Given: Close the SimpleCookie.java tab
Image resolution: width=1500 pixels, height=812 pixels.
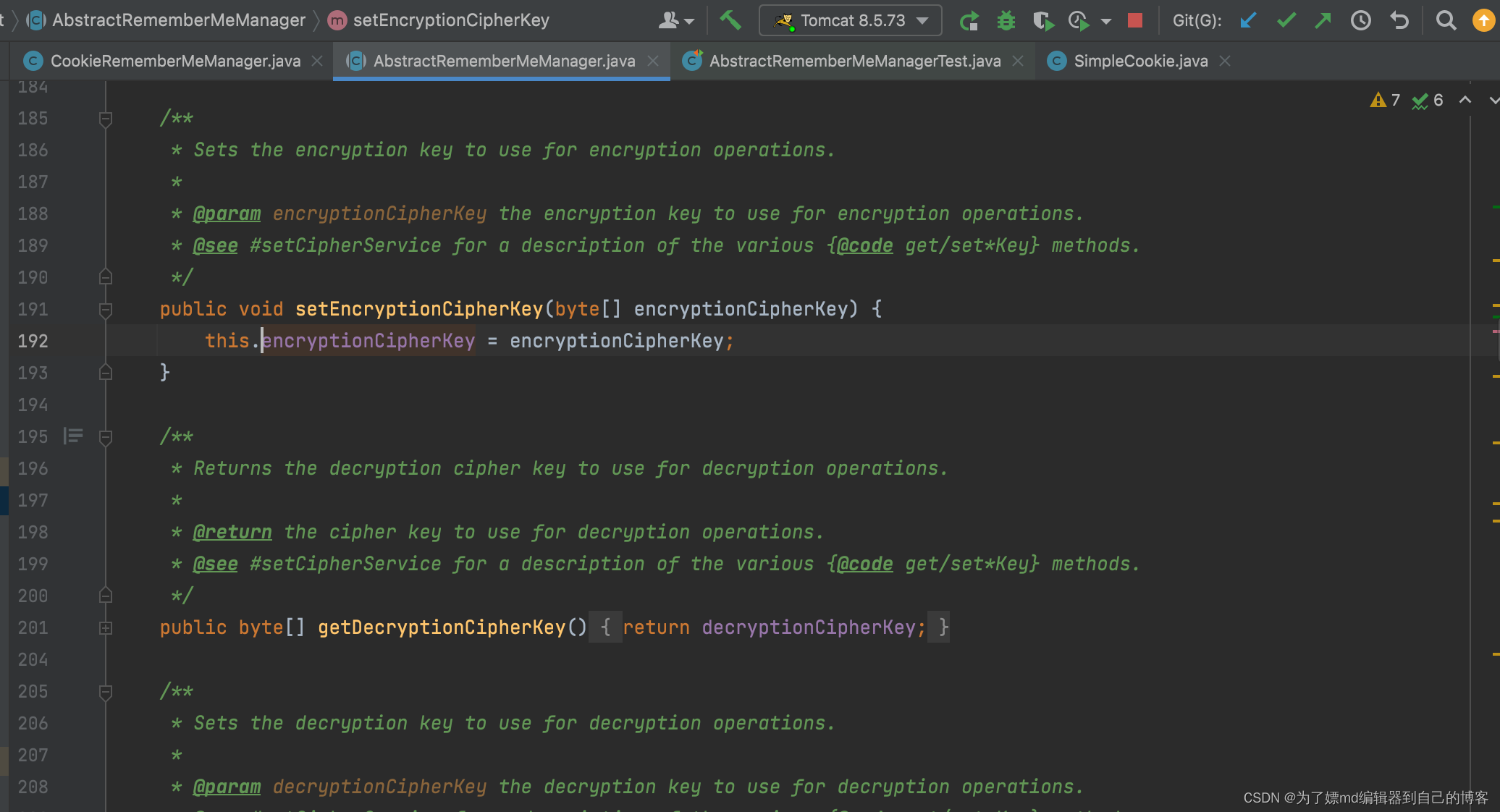Looking at the screenshot, I should [x=1225, y=62].
